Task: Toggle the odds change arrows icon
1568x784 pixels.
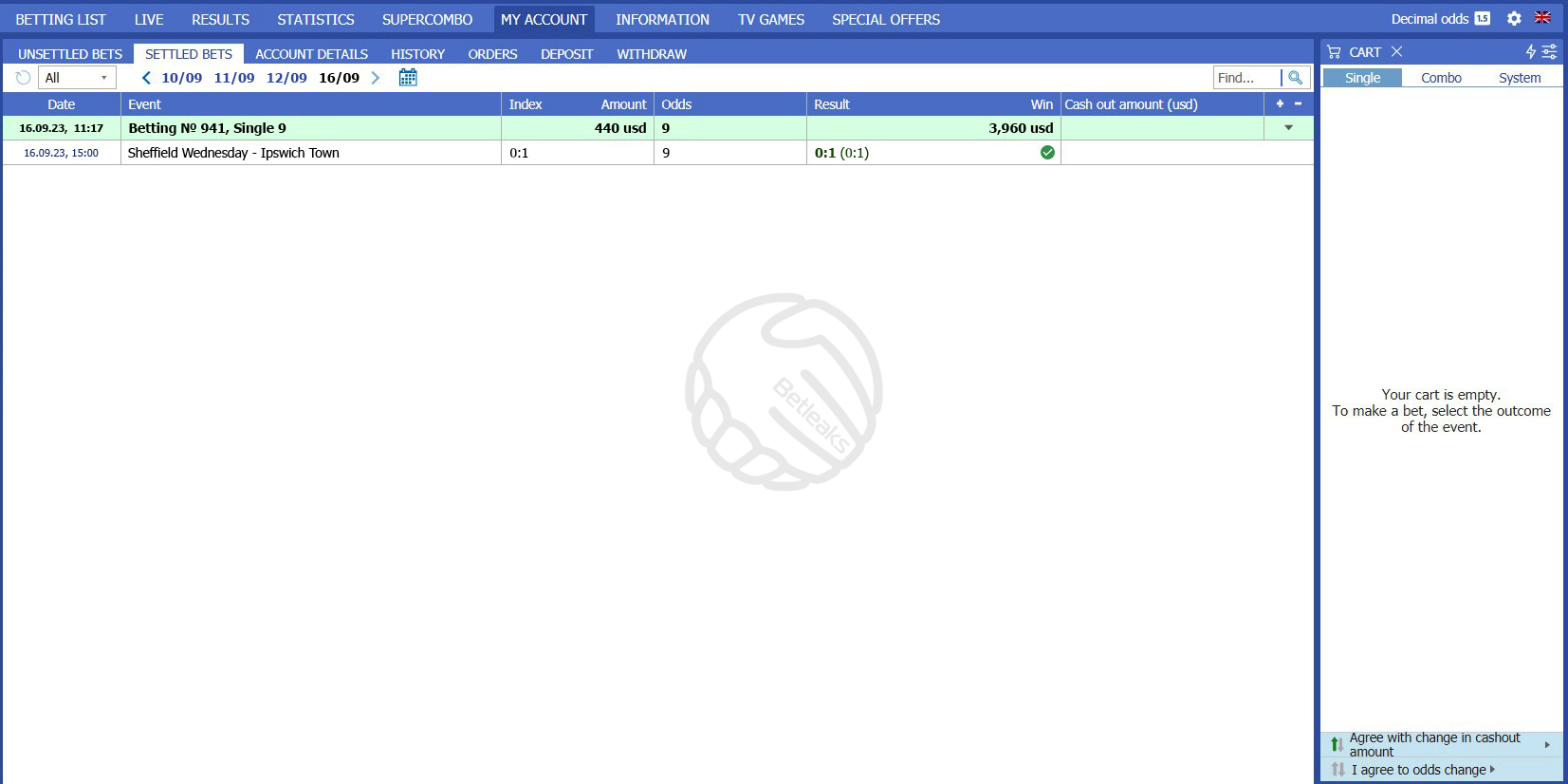Action: coord(1337,769)
